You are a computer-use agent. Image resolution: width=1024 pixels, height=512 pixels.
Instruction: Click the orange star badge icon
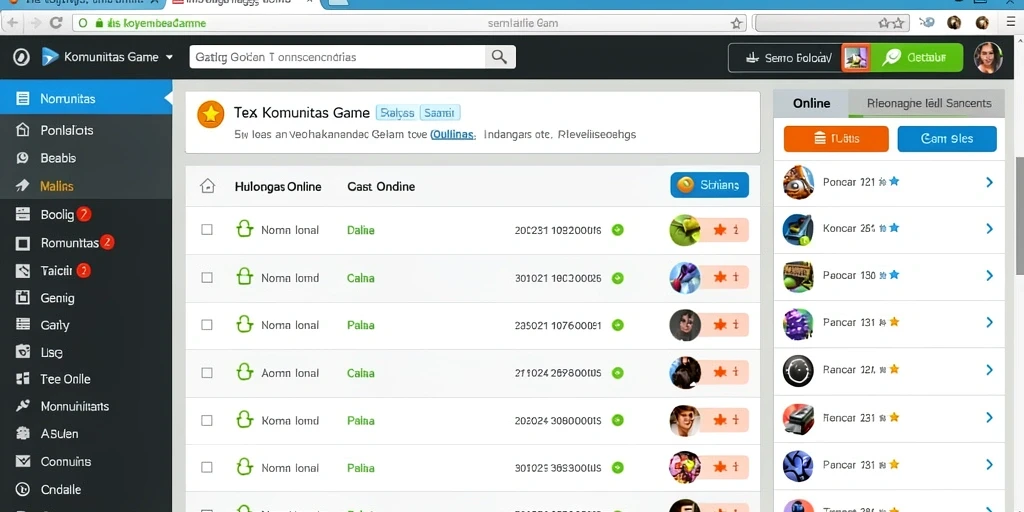point(210,114)
